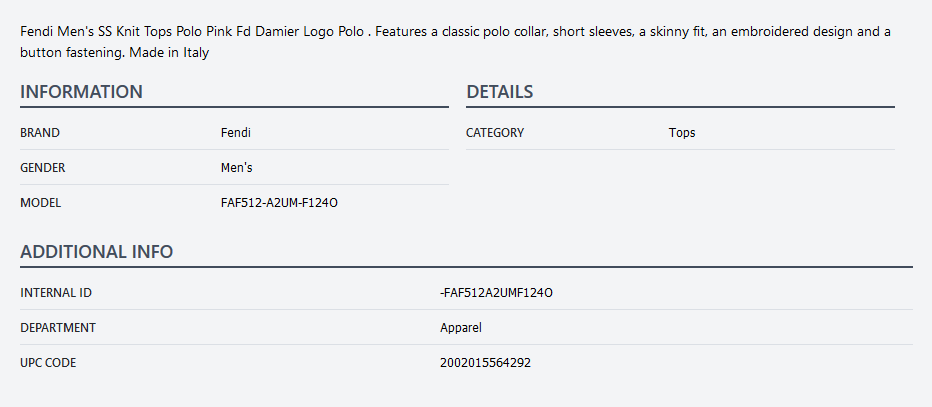Select the Tops category value
Viewport: 932px width, 407px height.
682,132
